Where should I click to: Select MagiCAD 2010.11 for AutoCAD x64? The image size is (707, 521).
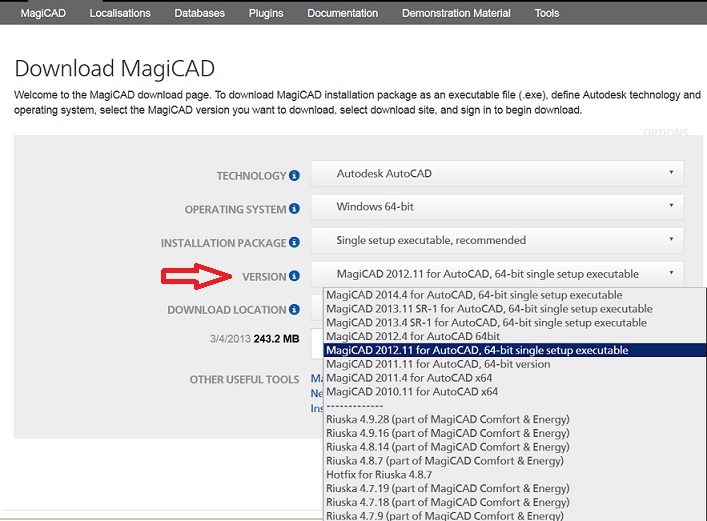(x=514, y=392)
